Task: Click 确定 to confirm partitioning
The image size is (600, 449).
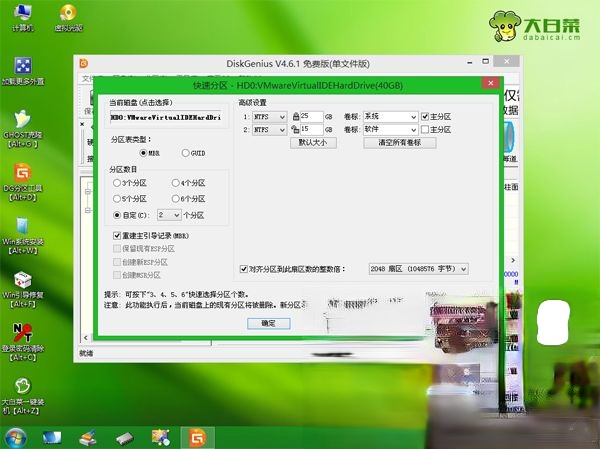Action: click(x=268, y=323)
